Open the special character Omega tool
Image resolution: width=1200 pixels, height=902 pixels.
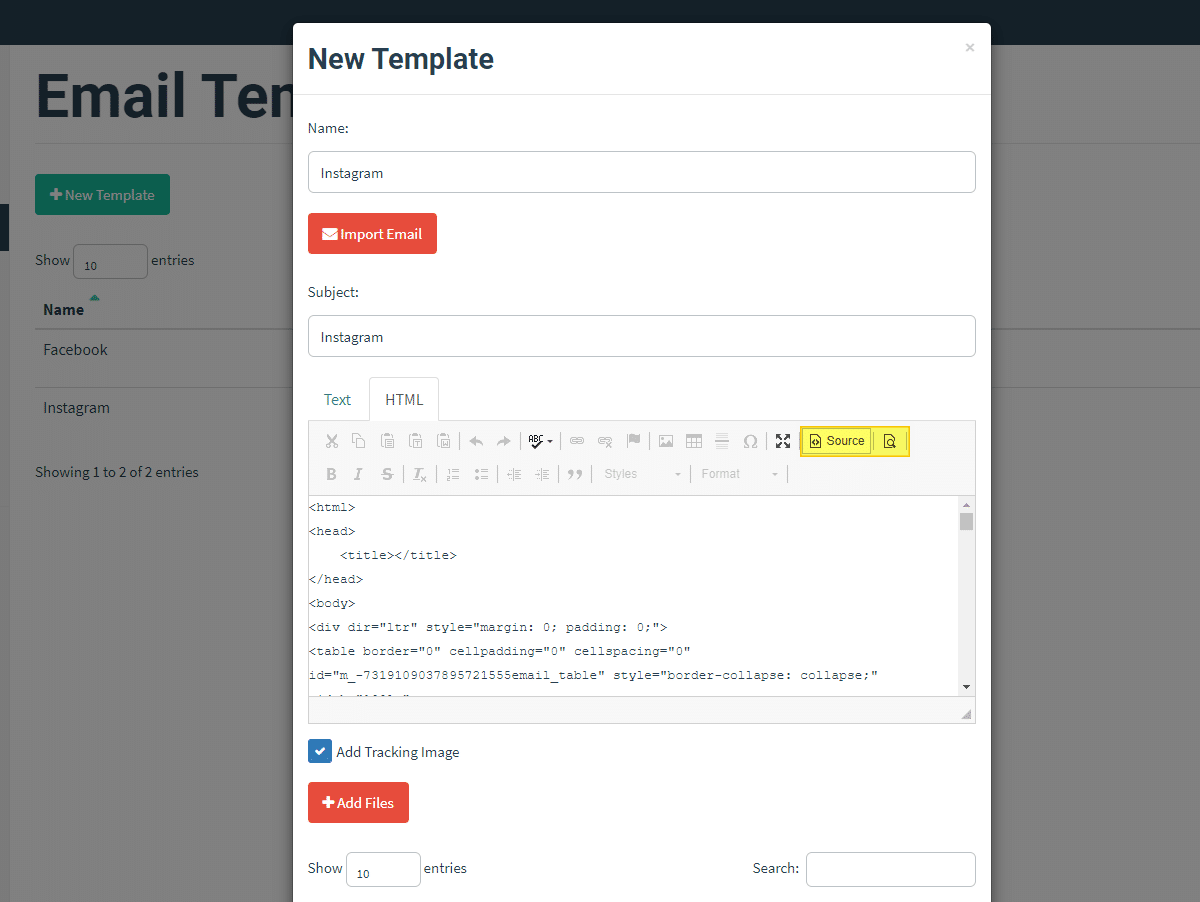coord(750,441)
